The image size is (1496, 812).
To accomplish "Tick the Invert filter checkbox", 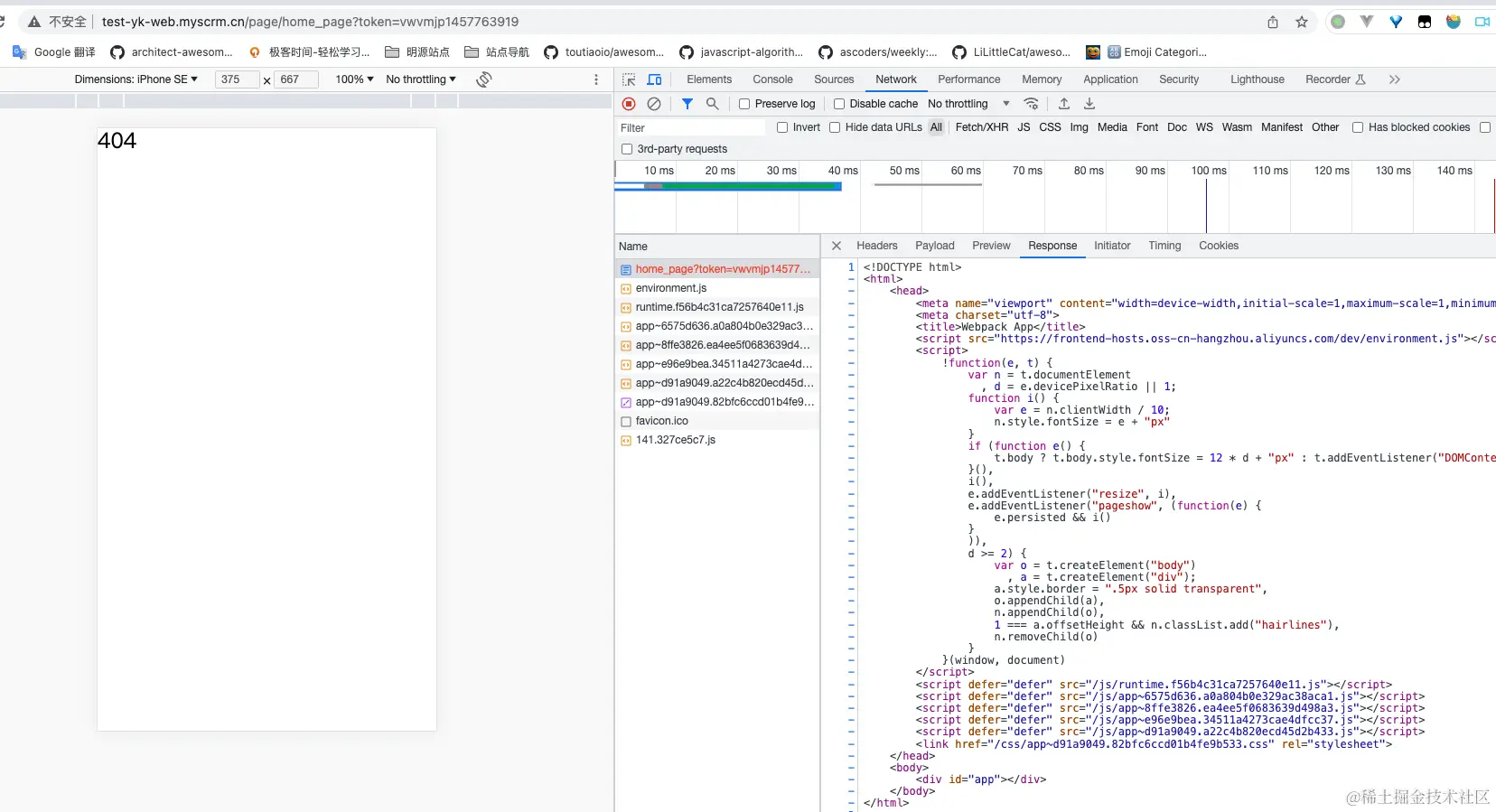I will [x=782, y=127].
